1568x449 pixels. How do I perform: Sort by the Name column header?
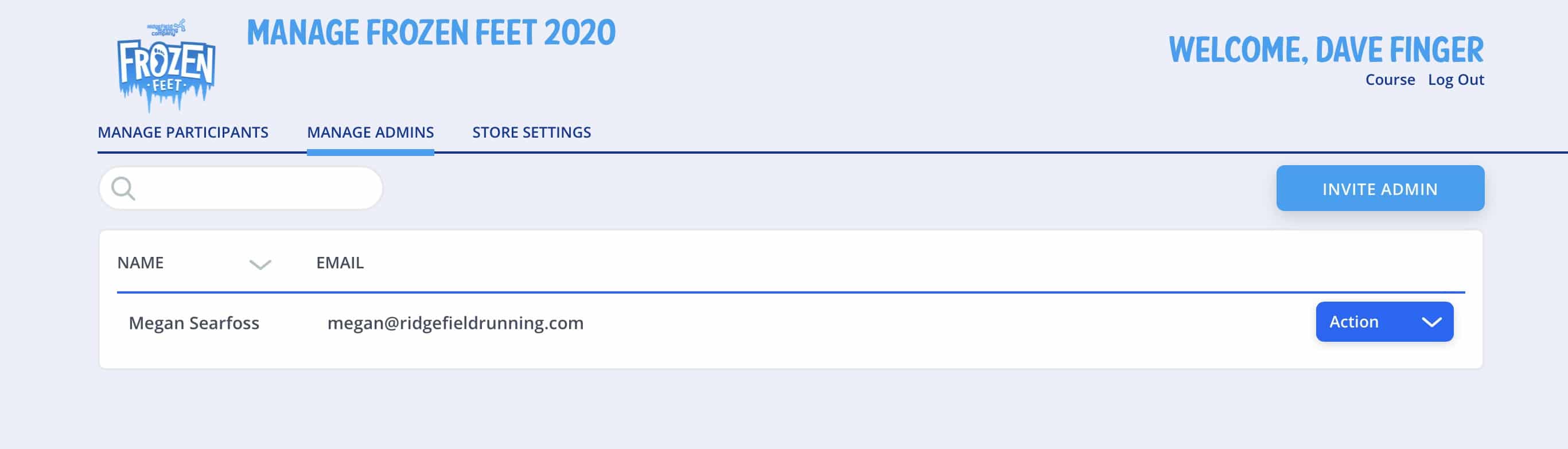[141, 263]
